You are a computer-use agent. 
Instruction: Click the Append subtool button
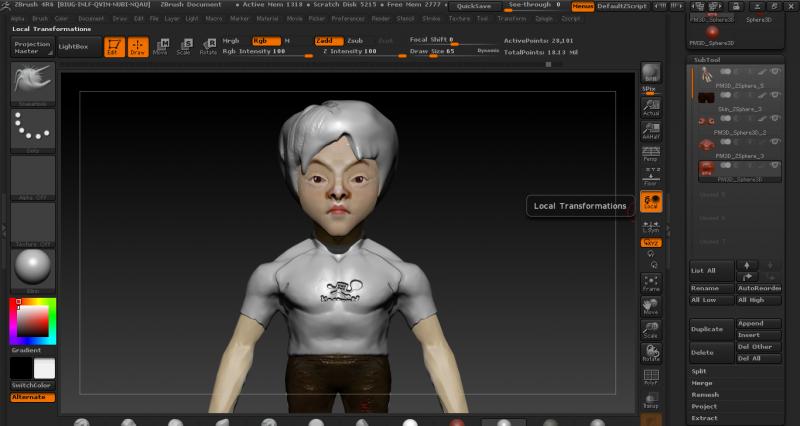[759, 323]
